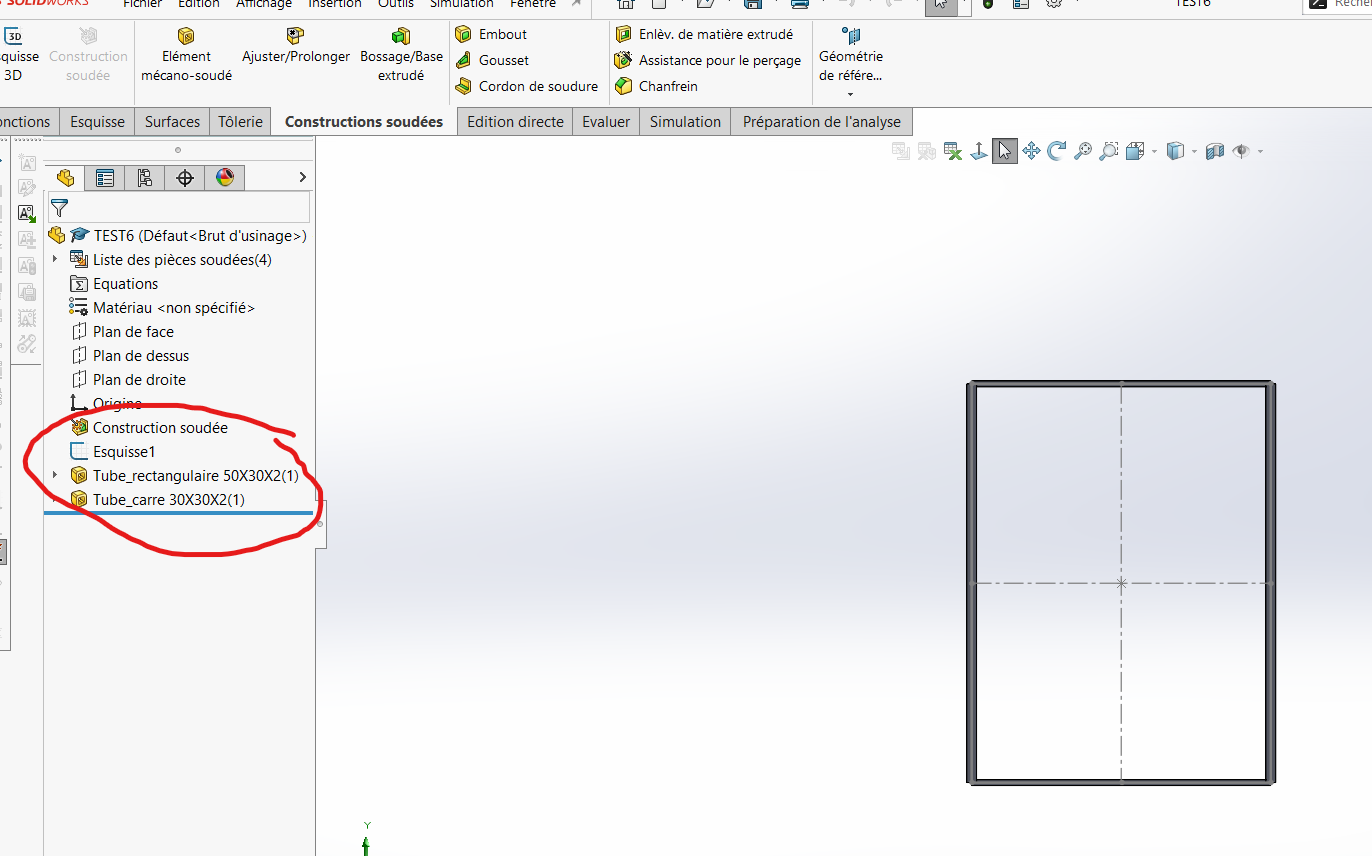1372x856 pixels.
Task: Click the pan view arrows icon
Action: (1031, 151)
